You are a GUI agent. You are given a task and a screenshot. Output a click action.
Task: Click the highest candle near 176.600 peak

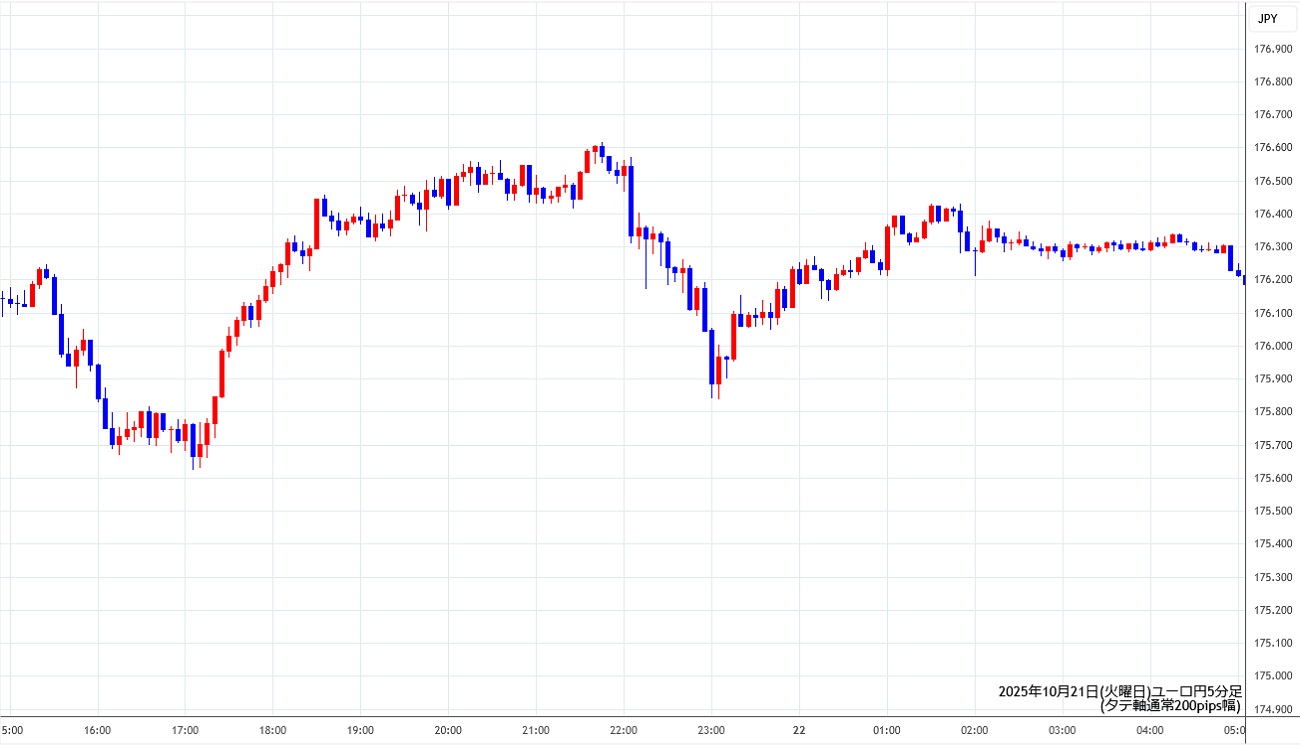(x=602, y=150)
